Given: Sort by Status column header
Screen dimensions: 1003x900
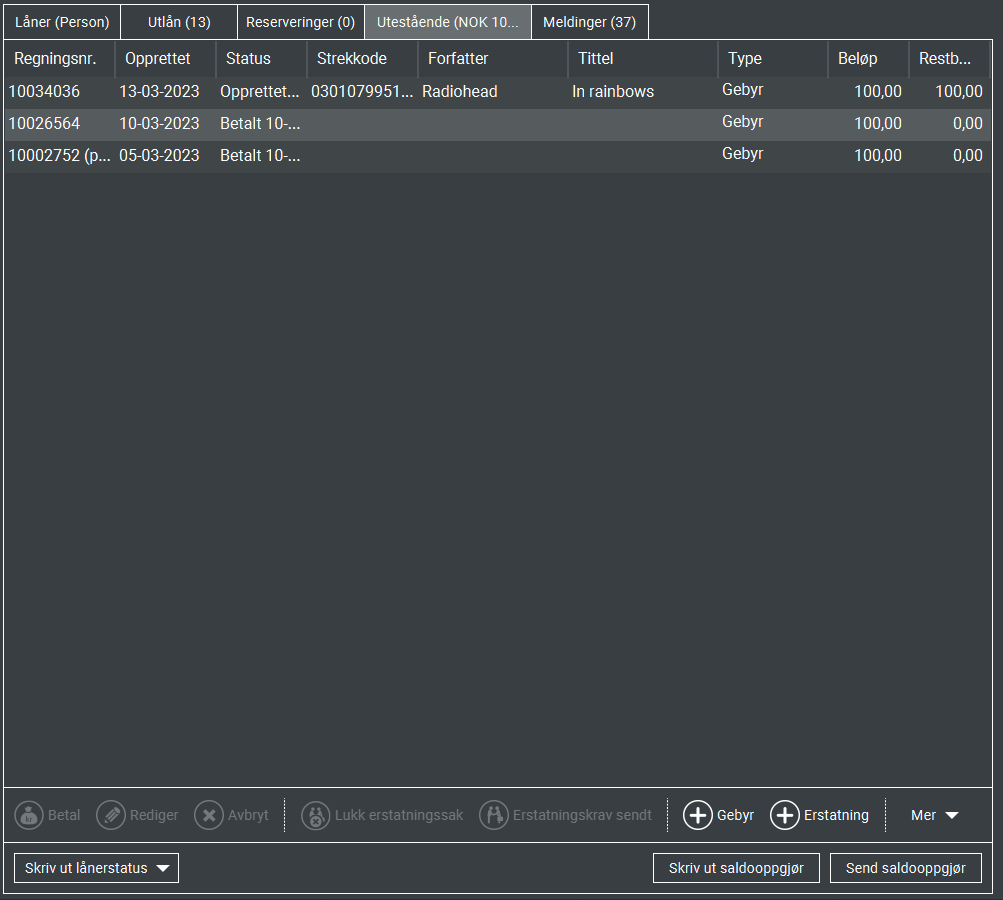Looking at the screenshot, I should pyautogui.click(x=262, y=58).
